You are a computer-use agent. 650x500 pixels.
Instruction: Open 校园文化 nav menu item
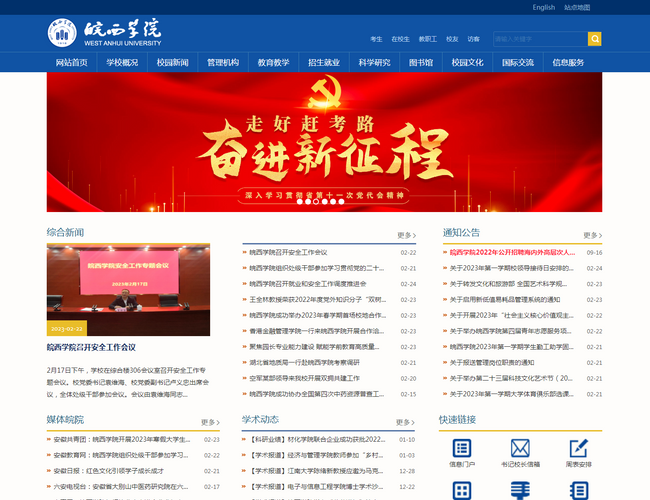click(x=467, y=63)
